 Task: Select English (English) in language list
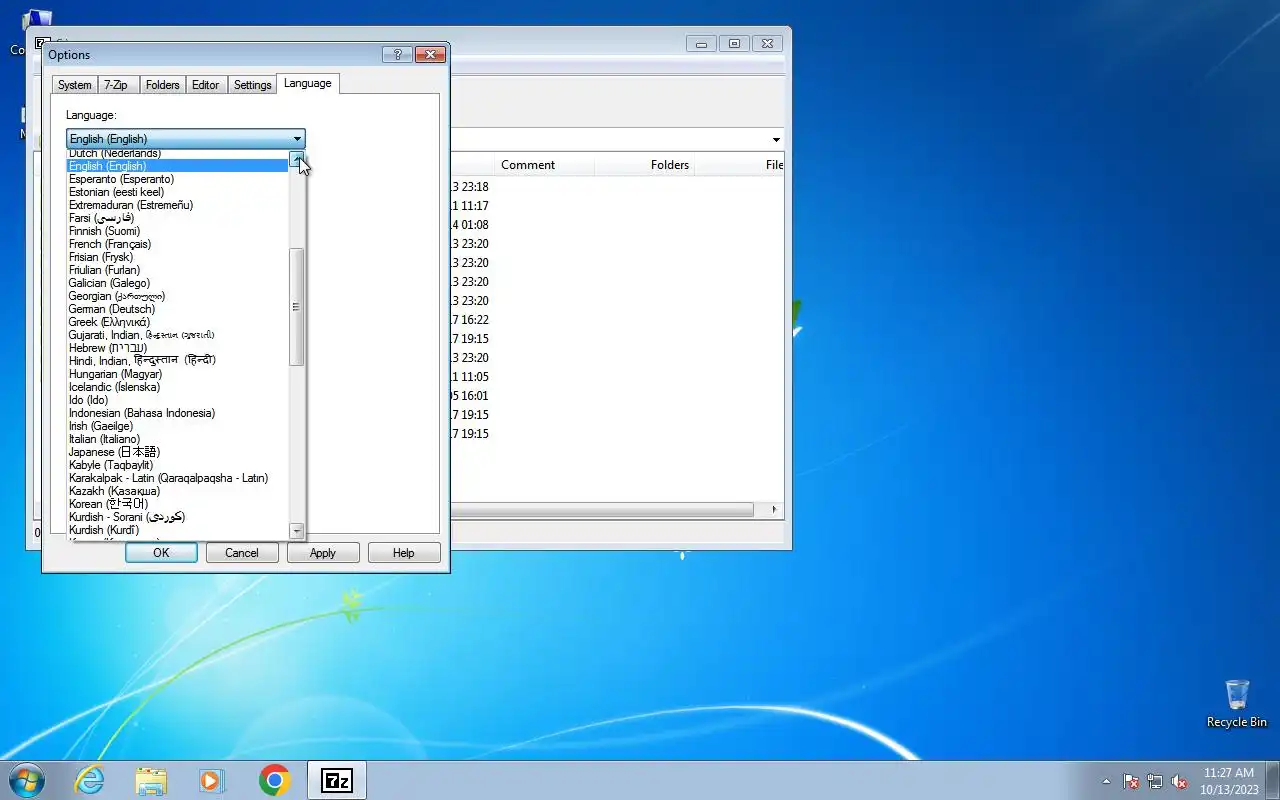tap(178, 166)
